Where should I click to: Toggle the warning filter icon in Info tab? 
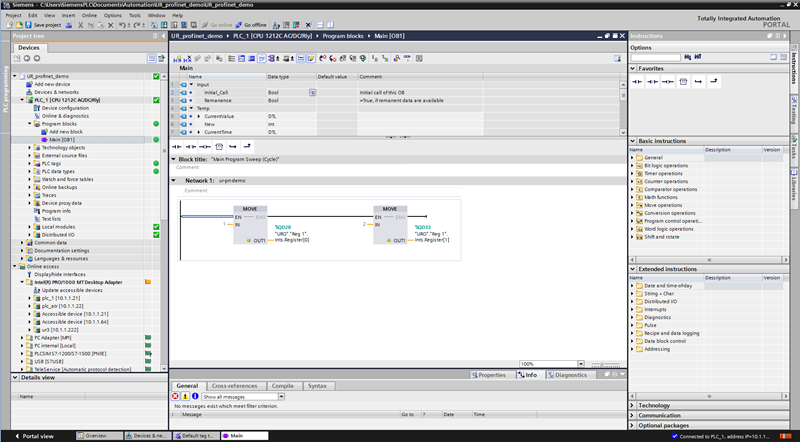[185, 397]
